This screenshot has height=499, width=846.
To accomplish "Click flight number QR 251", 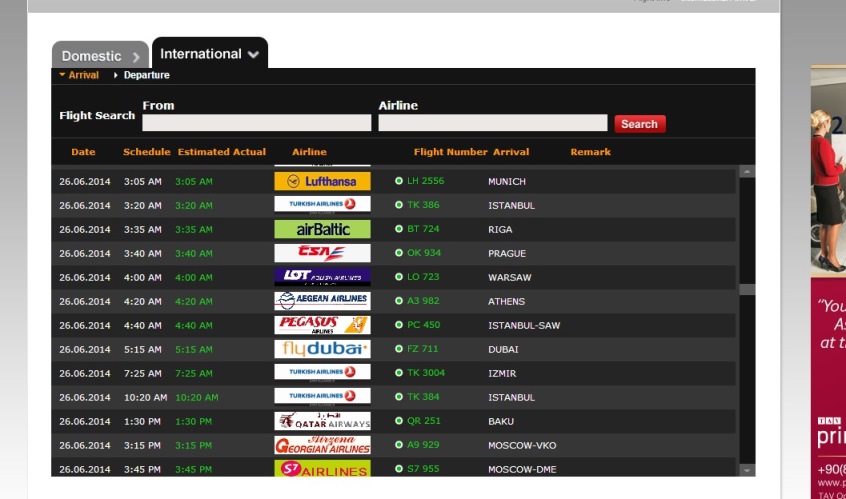I will 424,421.
